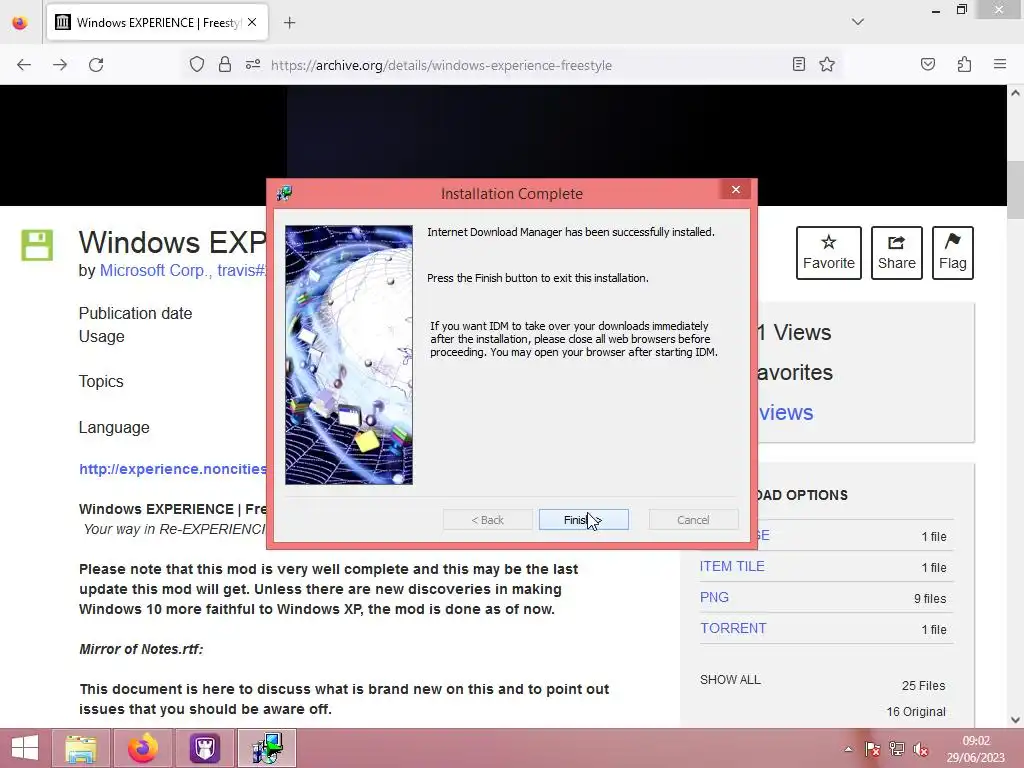
Task: Open a new Firefox tab
Action: click(x=290, y=23)
